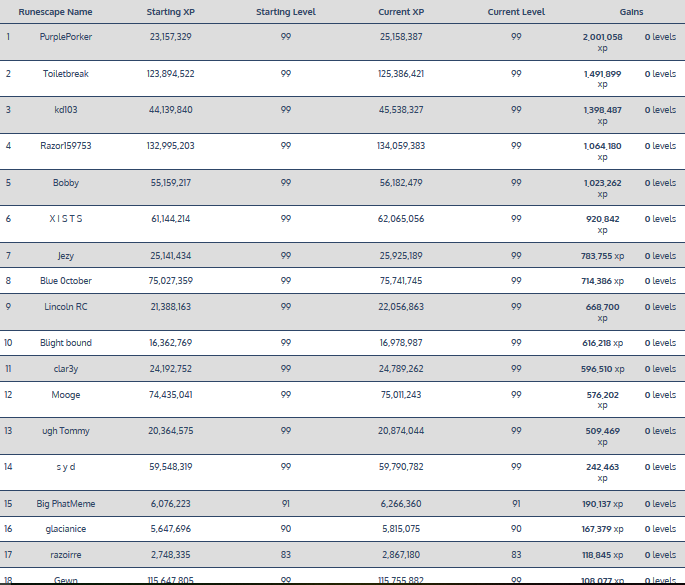The width and height of the screenshot is (685, 585).
Task: Open ugh Tommy's player entry
Action: pyautogui.click(x=66, y=431)
